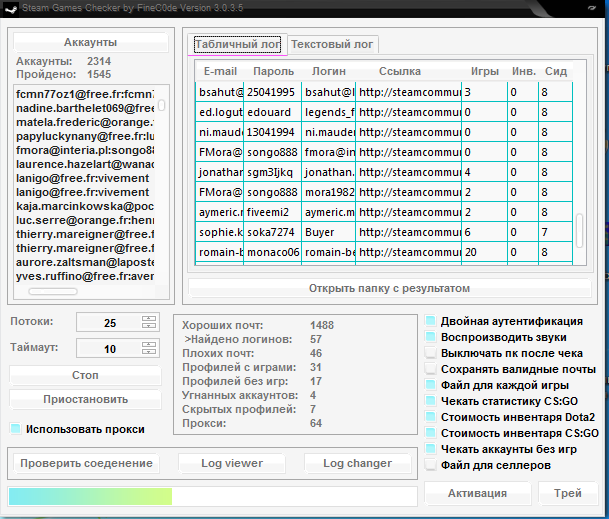This screenshot has width=609, height=519.
Task: Decrease Таймаут value with down arrow
Action: 149,351
